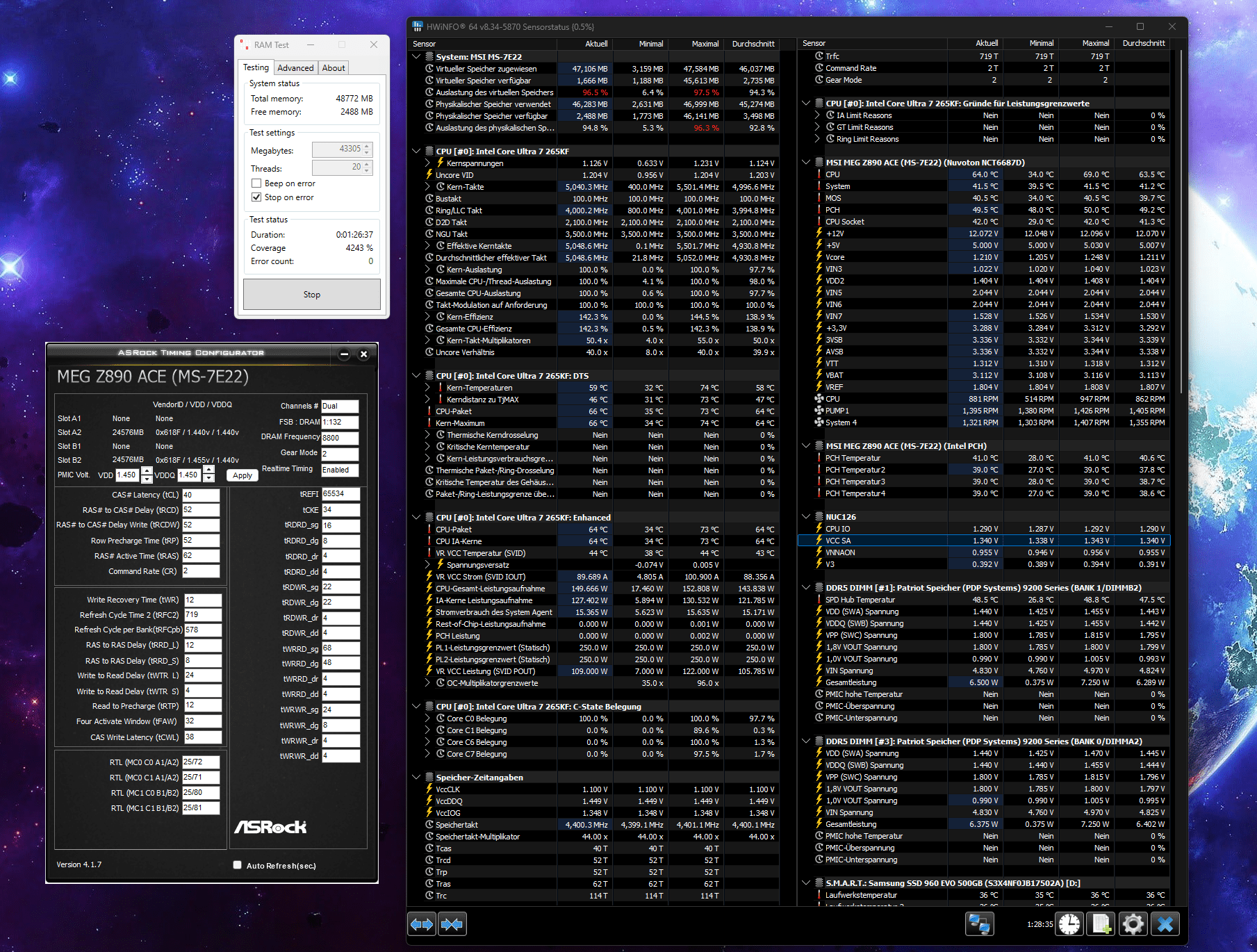Viewport: 1257px width, 952px height.
Task: Stop the RAM Test run
Action: 312,295
